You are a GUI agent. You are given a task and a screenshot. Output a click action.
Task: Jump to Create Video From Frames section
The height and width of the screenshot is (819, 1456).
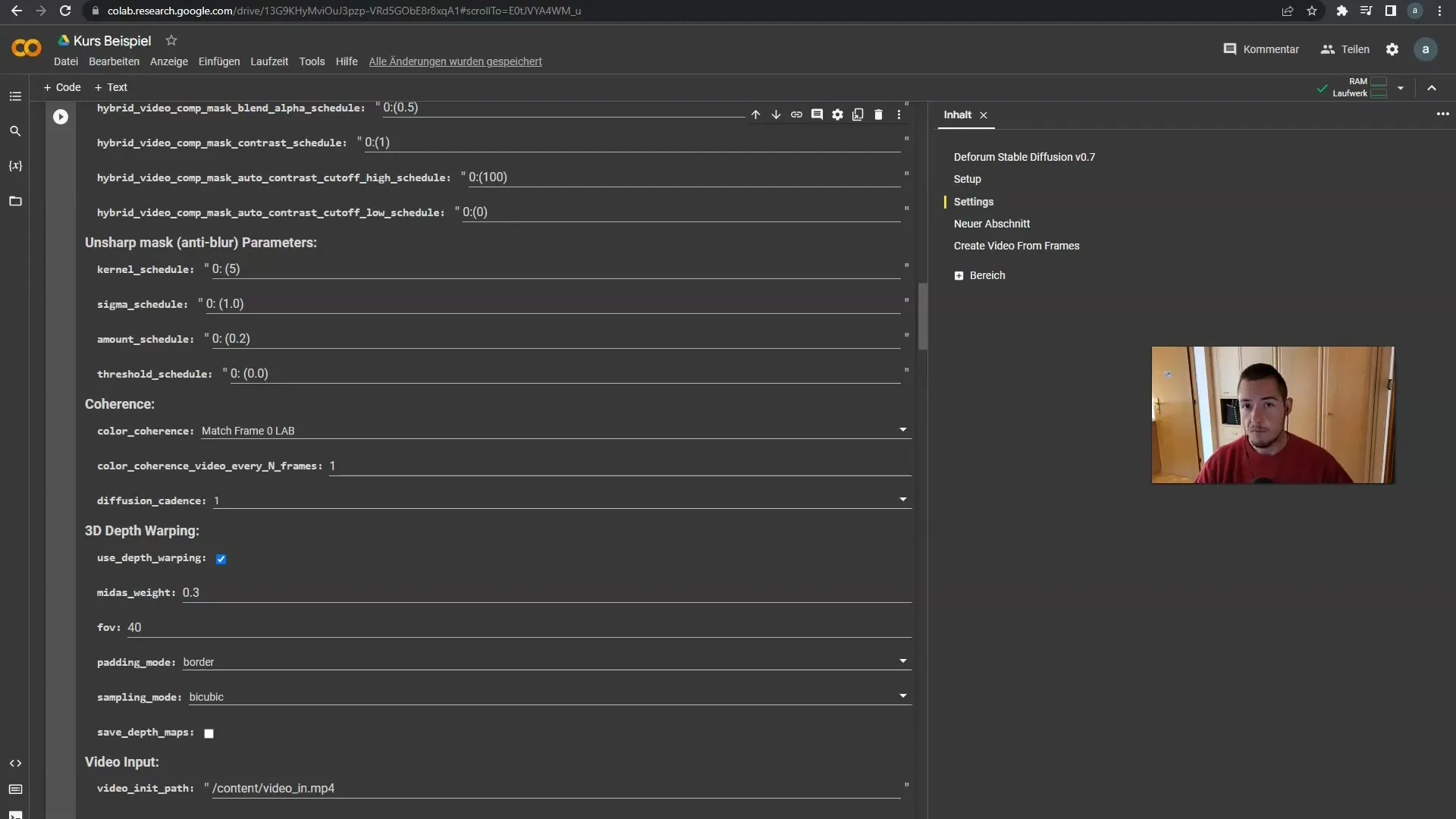(1016, 246)
